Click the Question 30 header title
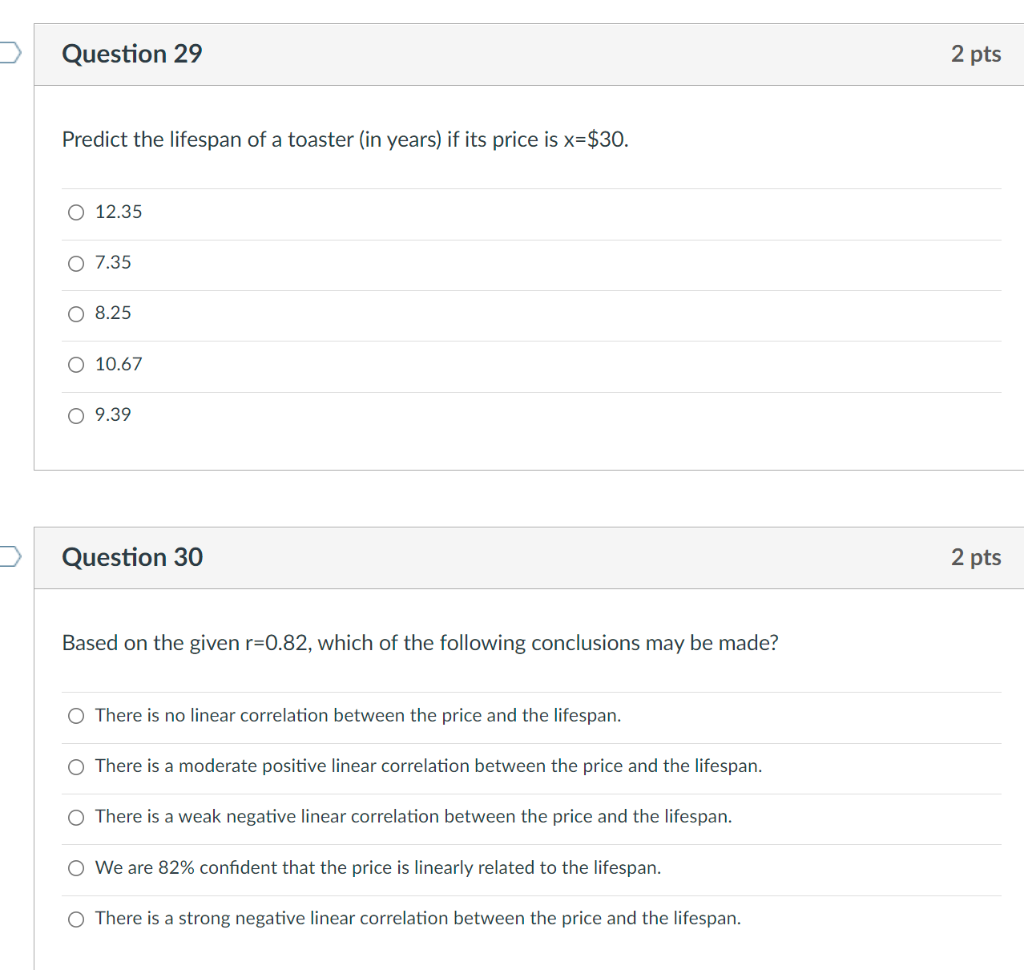 coord(131,557)
